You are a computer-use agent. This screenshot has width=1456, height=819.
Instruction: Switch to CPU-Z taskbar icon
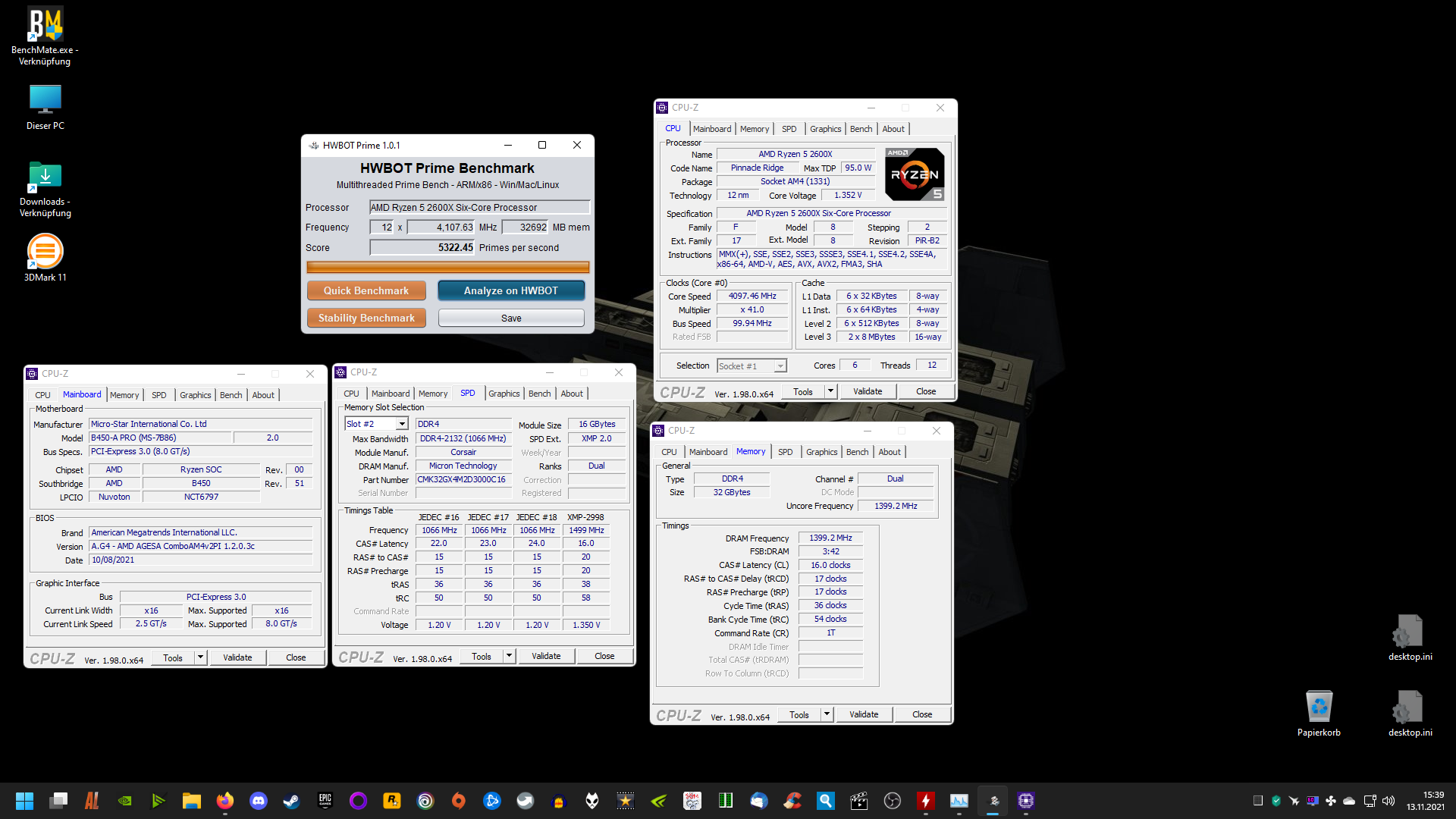[1025, 801]
